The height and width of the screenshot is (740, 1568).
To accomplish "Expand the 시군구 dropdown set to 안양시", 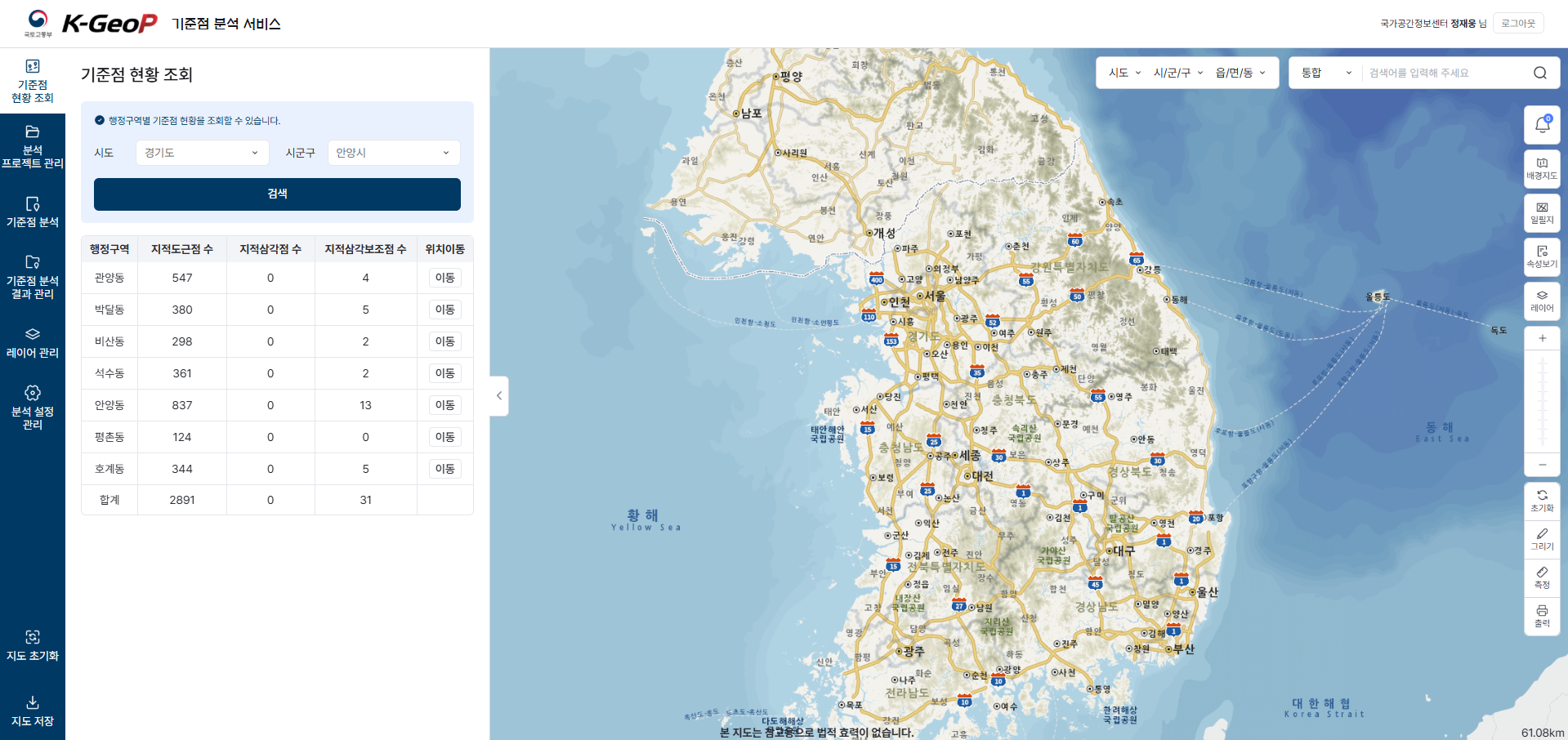I will click(x=393, y=153).
